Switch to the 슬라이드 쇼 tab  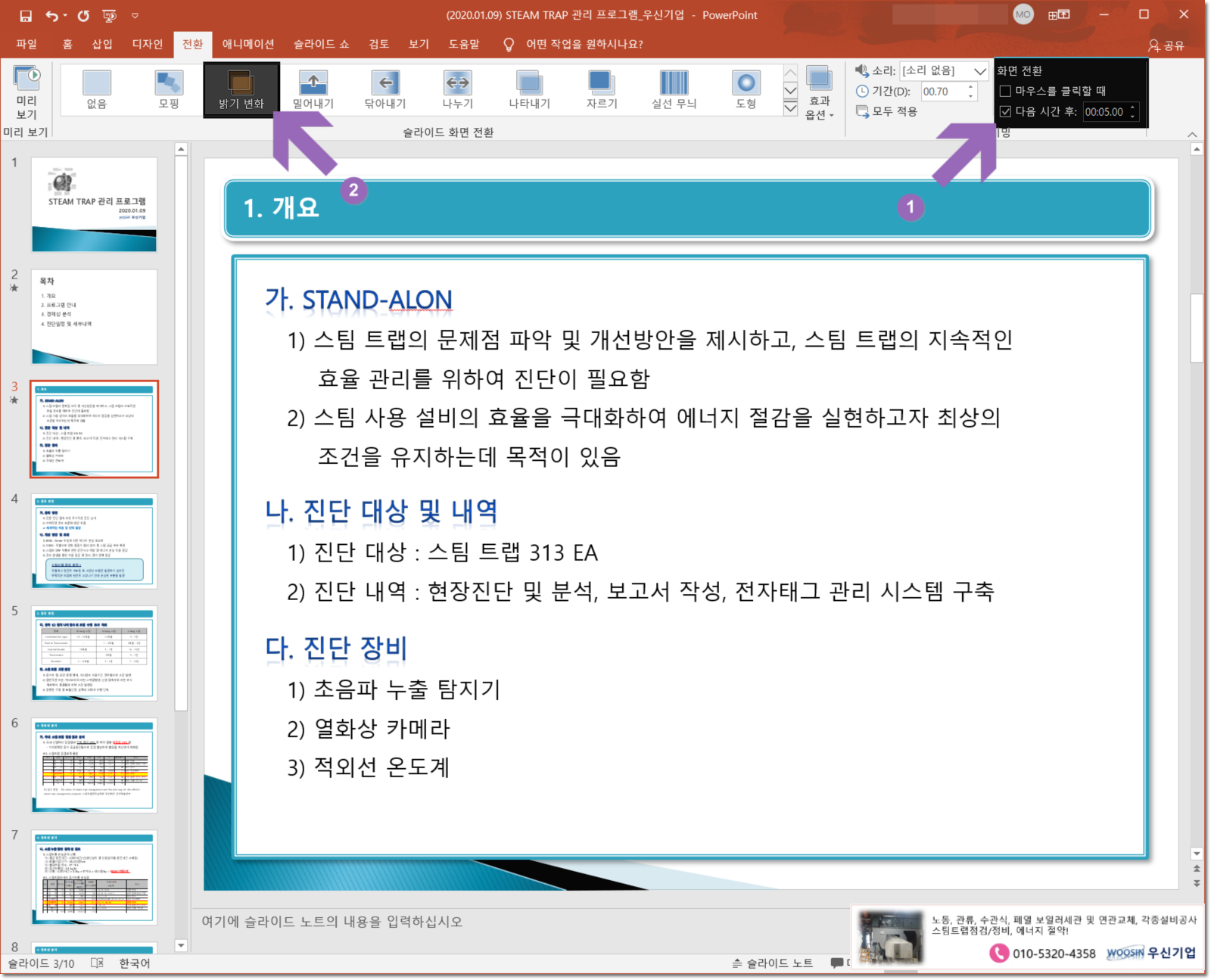click(x=322, y=44)
